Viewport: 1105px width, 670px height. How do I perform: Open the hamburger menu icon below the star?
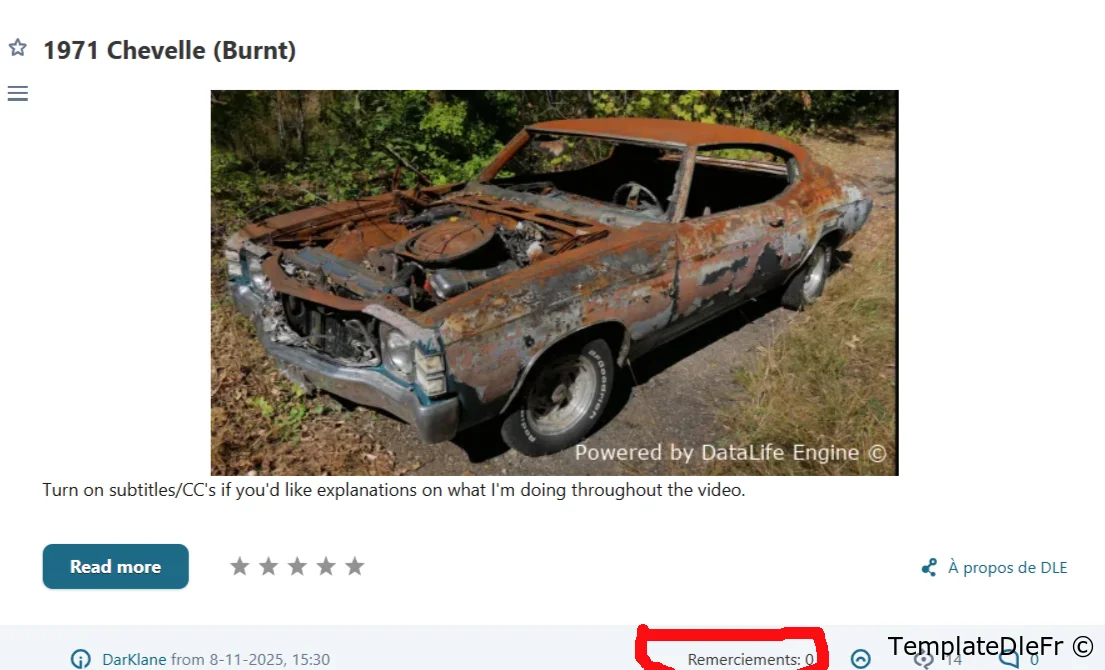tap(18, 93)
